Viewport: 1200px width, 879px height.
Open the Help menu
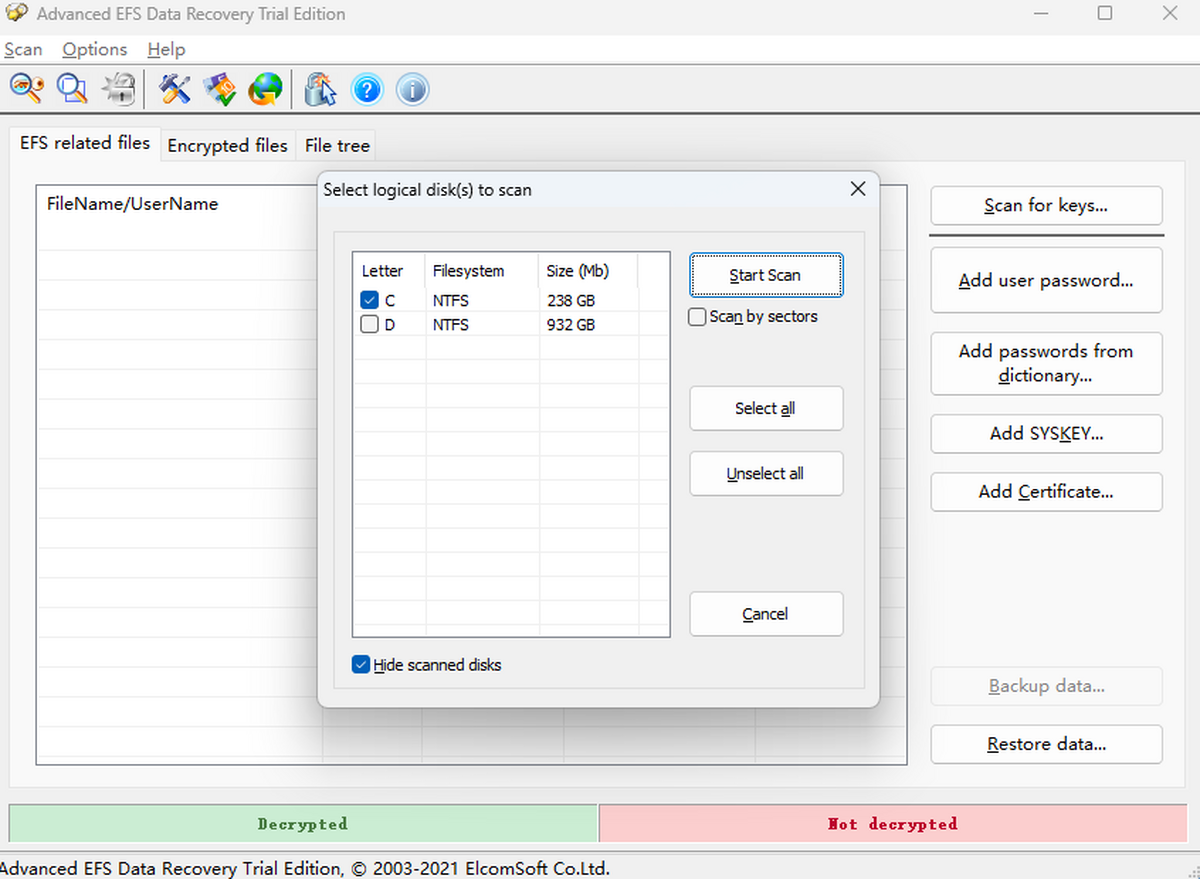166,49
